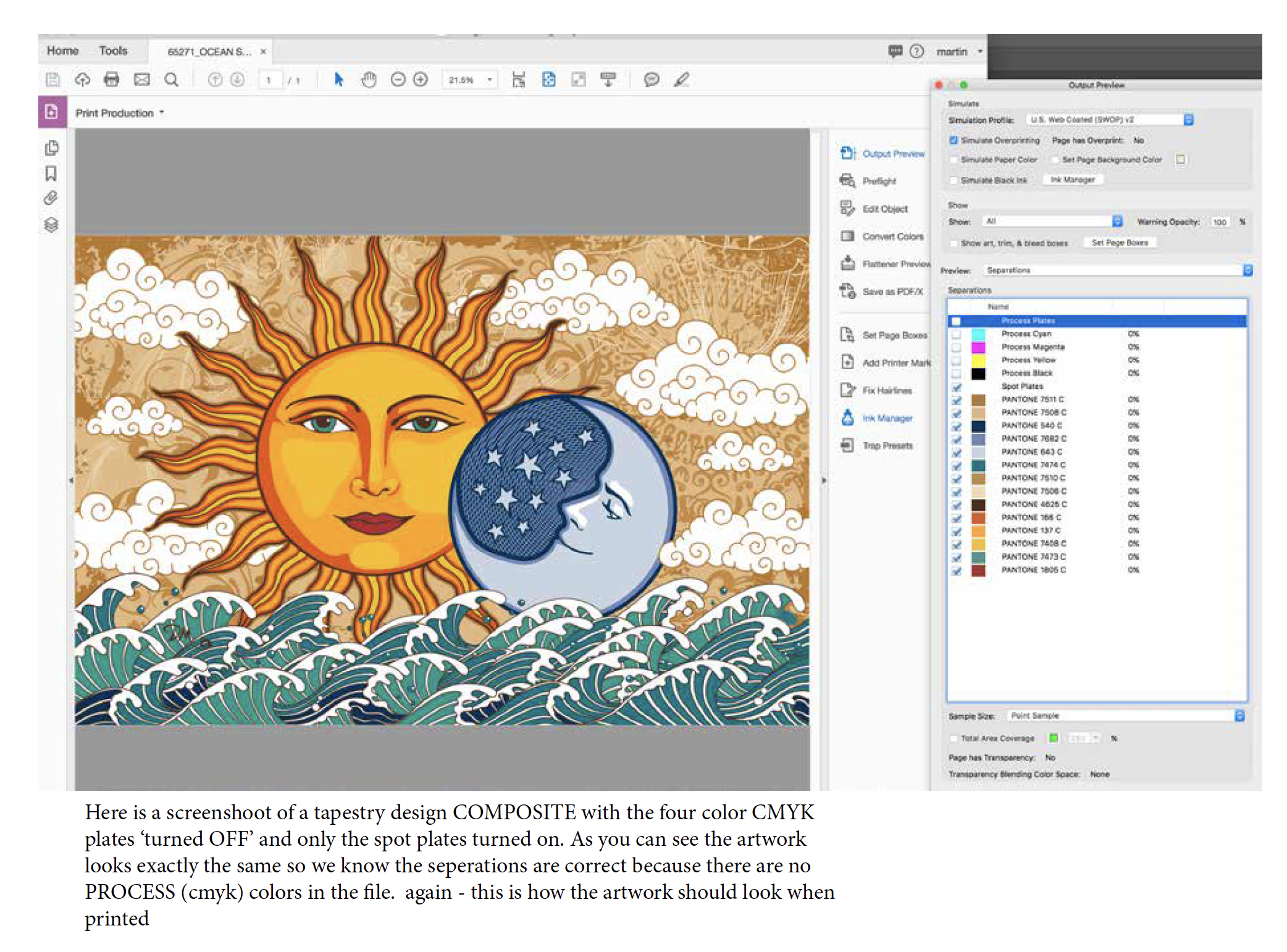This screenshot has width=1287, height=952.
Task: Click the Set Page Boxes button
Action: pos(1119,243)
